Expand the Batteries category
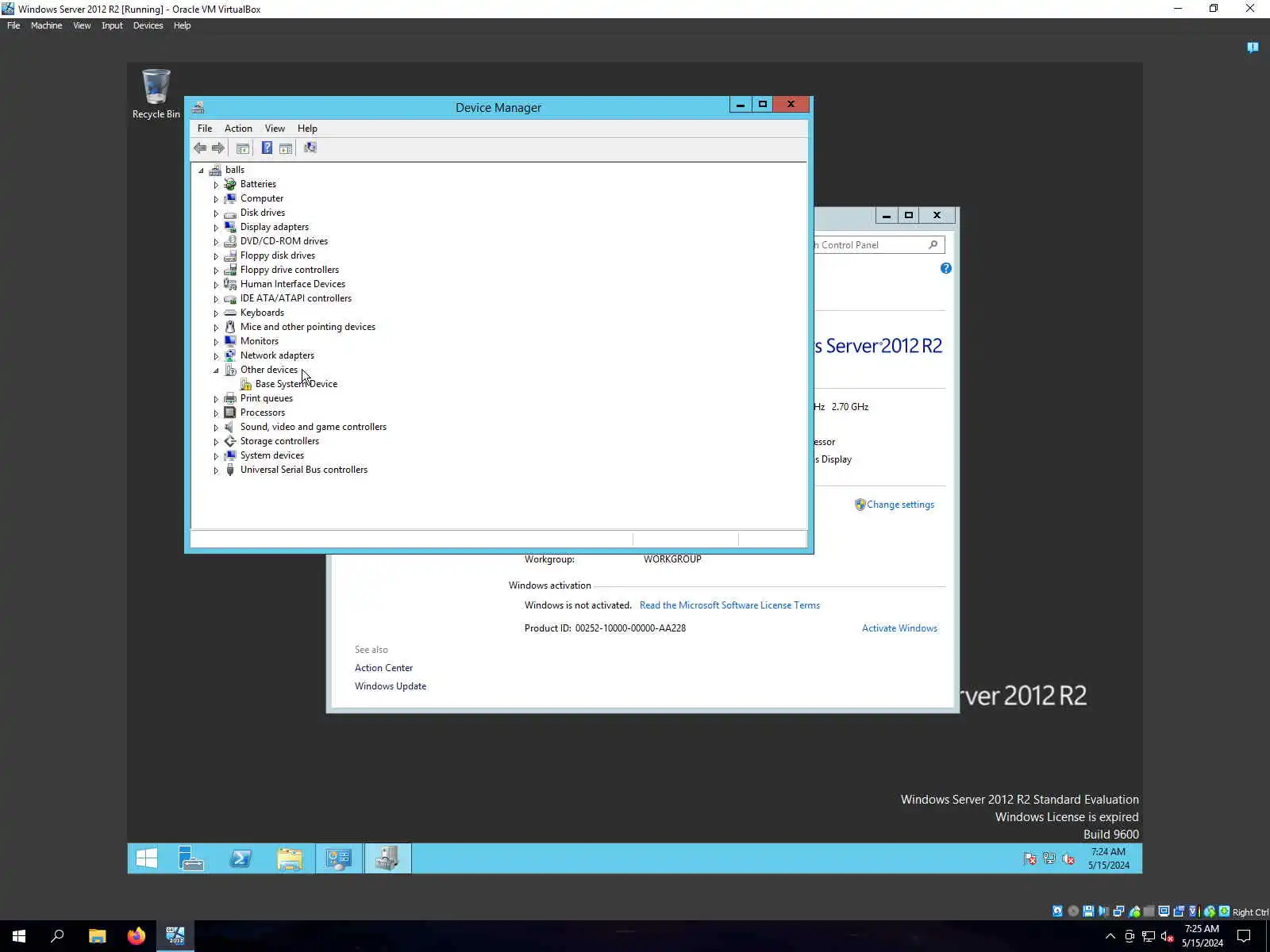This screenshot has height=952, width=1270. click(x=216, y=184)
